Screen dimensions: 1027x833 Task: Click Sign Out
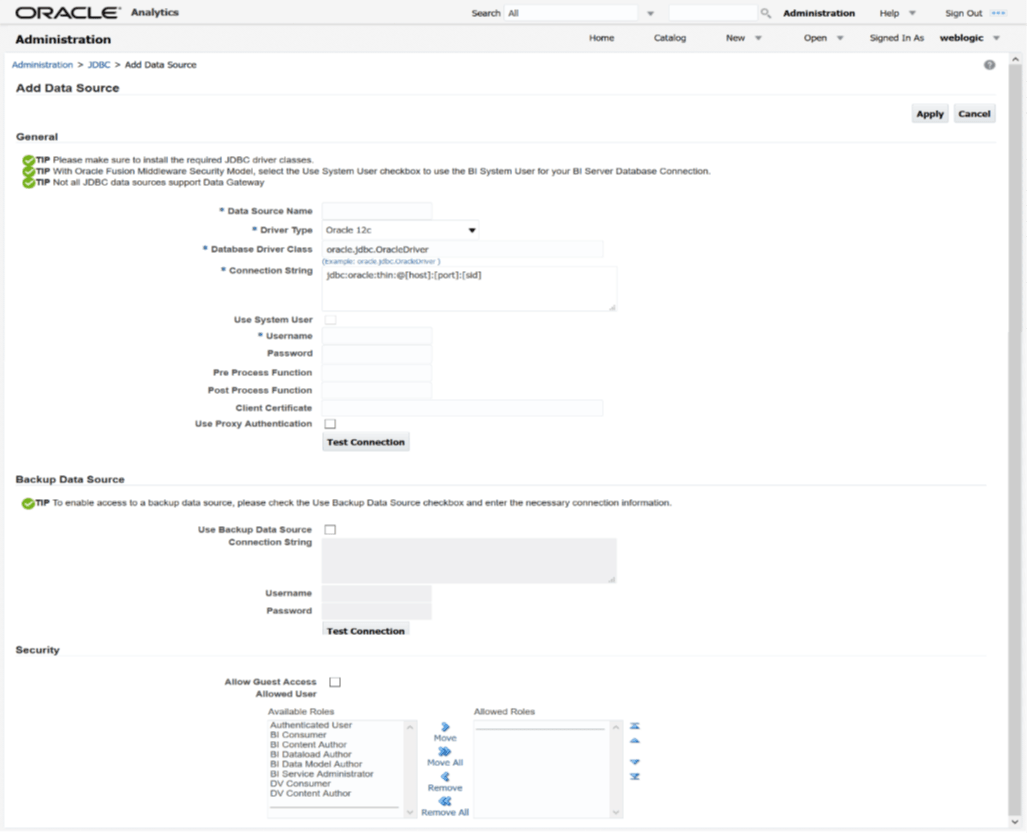[x=963, y=13]
